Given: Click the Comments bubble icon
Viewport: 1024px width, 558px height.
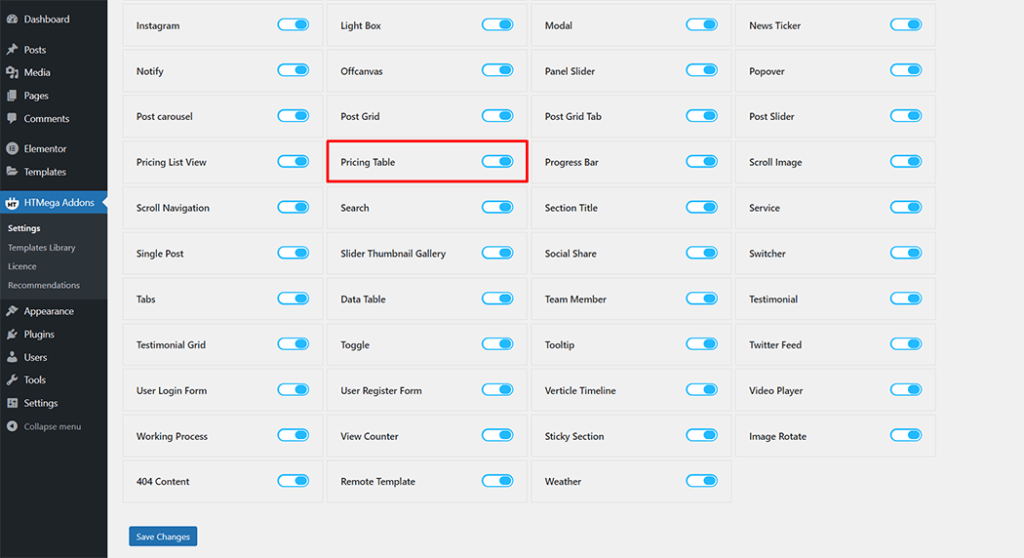Looking at the screenshot, I should click(x=12, y=118).
